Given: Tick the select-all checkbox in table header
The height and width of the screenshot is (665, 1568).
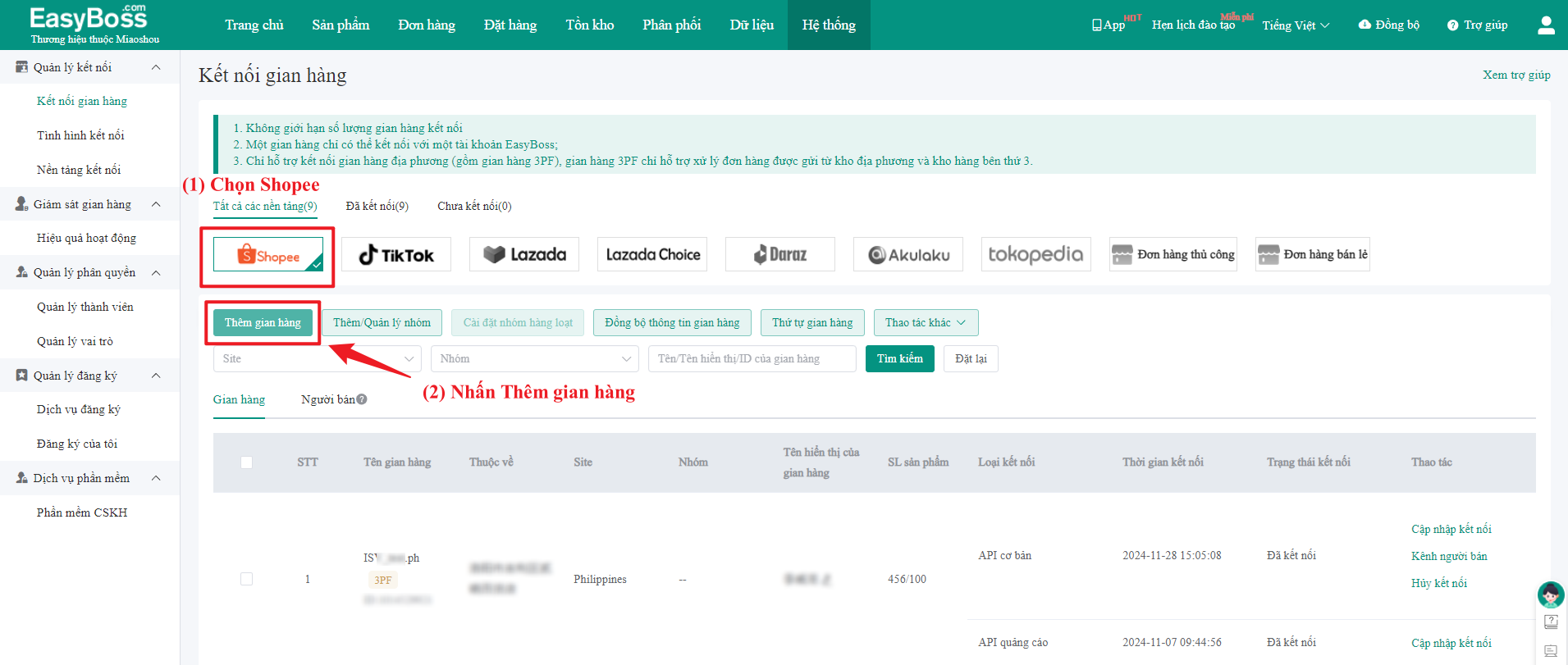Looking at the screenshot, I should pos(246,462).
